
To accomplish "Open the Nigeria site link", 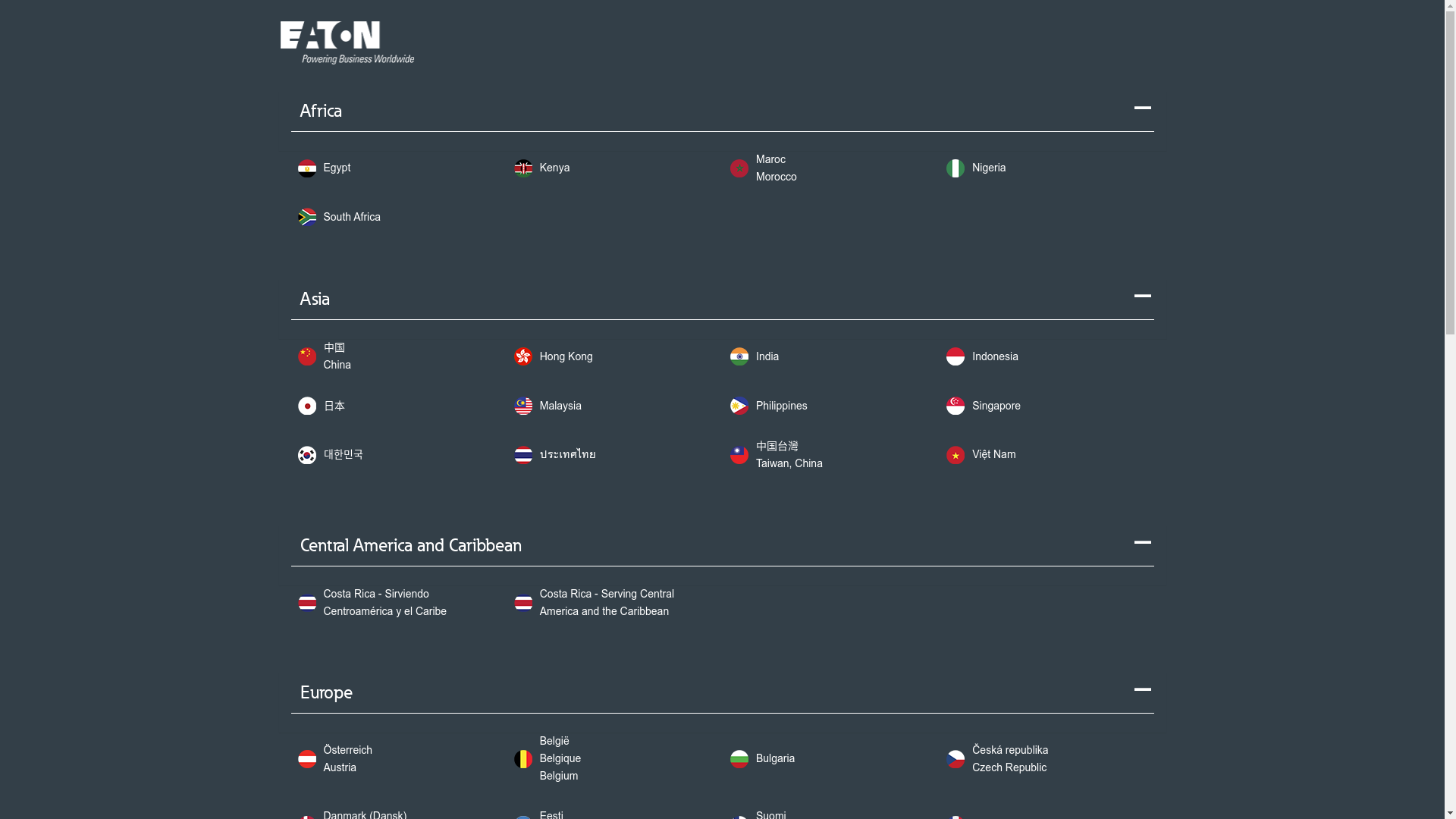I will [988, 168].
